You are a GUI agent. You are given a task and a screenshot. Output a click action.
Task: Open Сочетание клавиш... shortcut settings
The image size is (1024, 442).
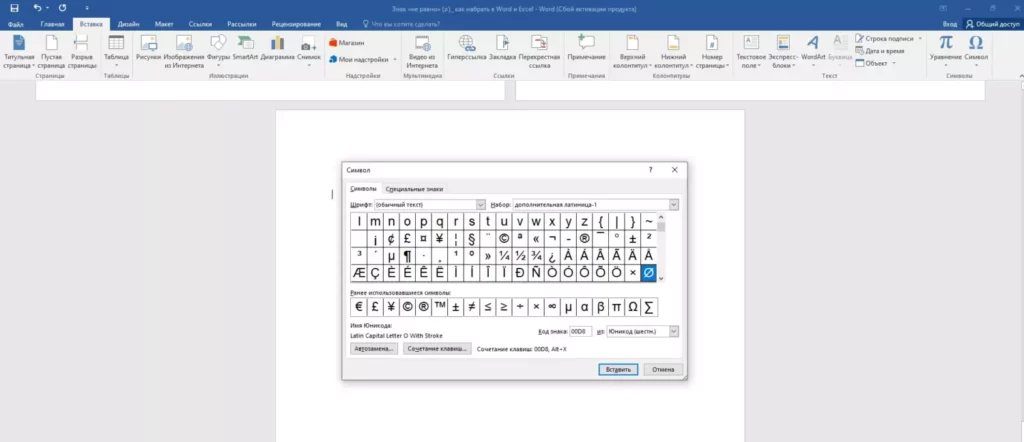point(438,349)
